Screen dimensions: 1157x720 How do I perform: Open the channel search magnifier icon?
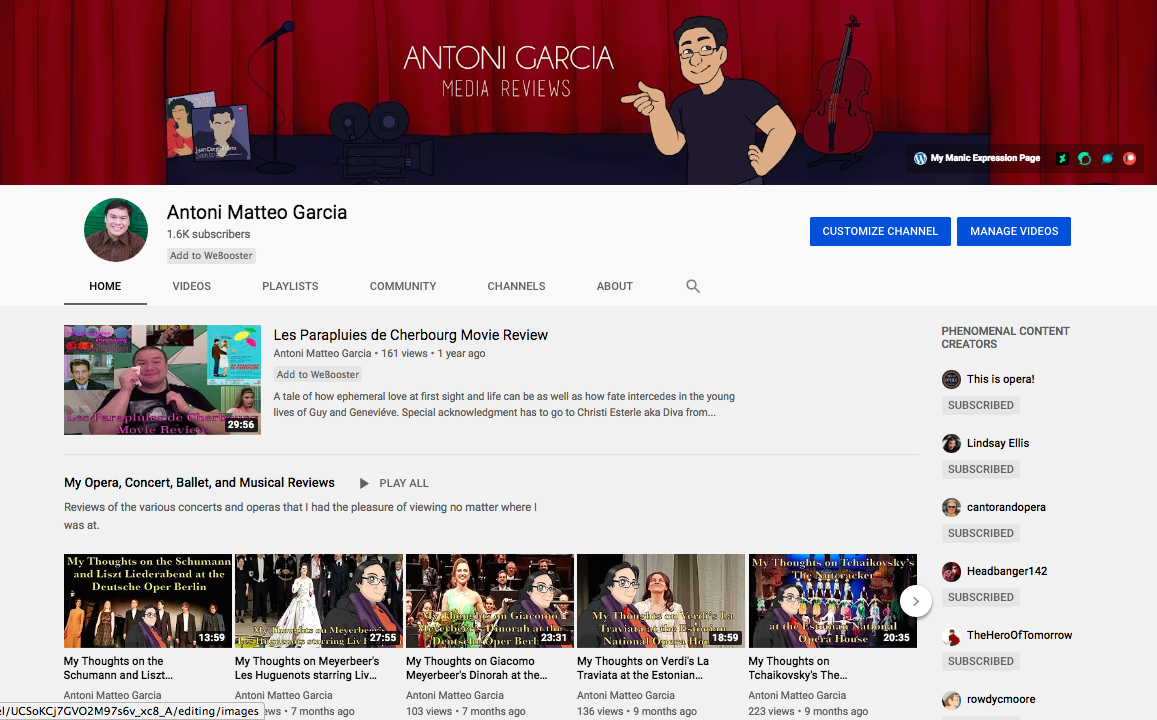[x=693, y=286]
